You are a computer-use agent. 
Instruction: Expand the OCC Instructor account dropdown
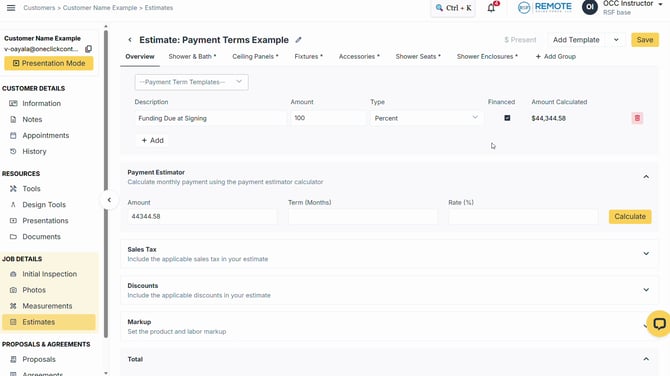point(660,4)
